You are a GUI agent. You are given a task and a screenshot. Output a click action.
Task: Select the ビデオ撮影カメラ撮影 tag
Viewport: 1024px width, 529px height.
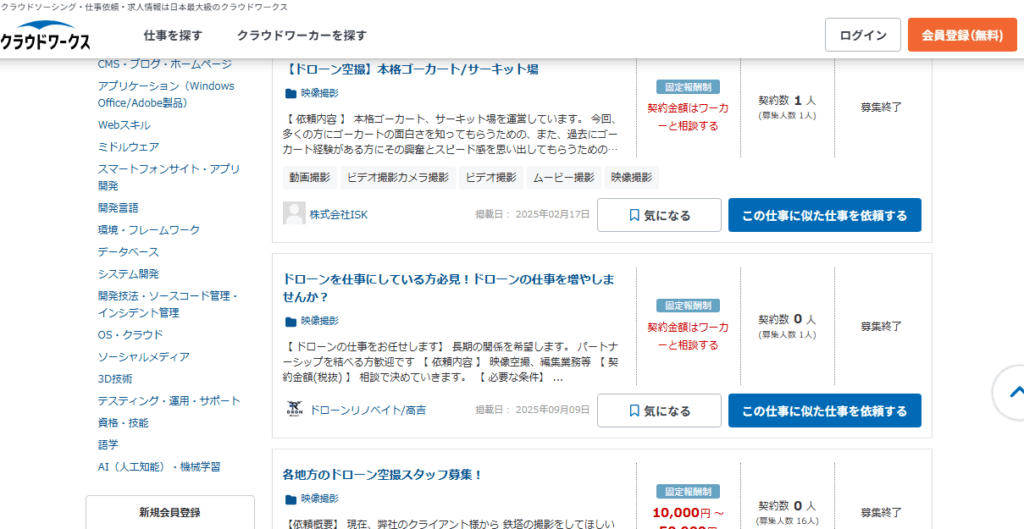tap(398, 178)
